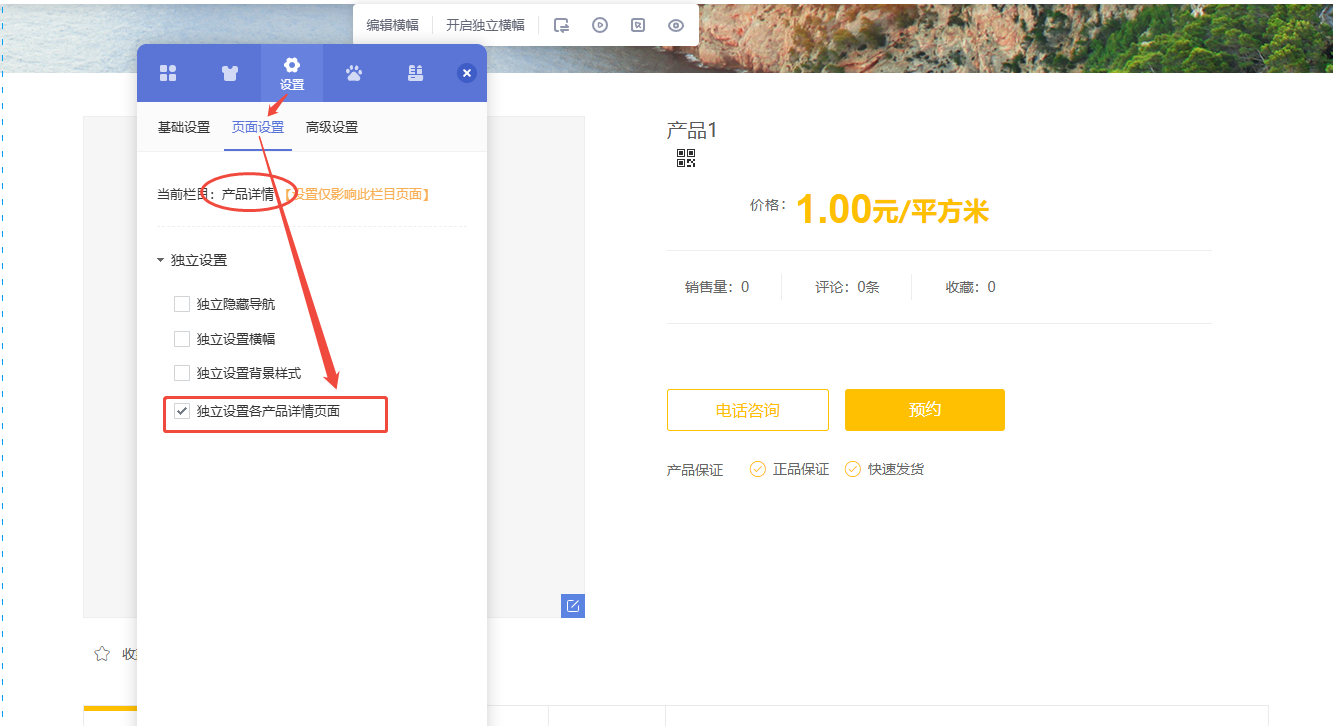Screen dimensions: 1333x726
Task: Select the 页面设置 tab
Action: tap(258, 127)
